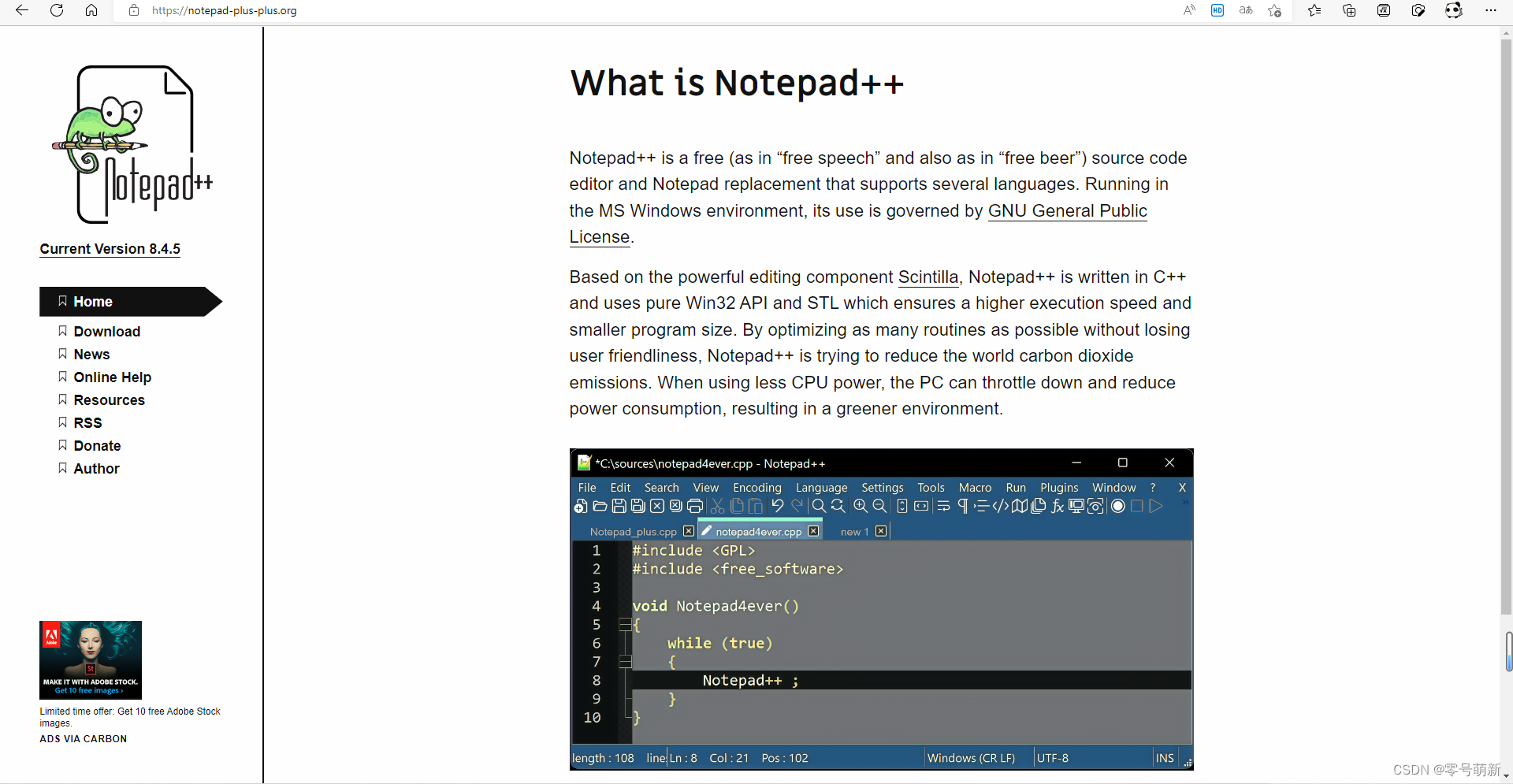1513x784 pixels.
Task: Click the Find magnifier icon in Notepad++ toolbar
Action: tap(819, 506)
